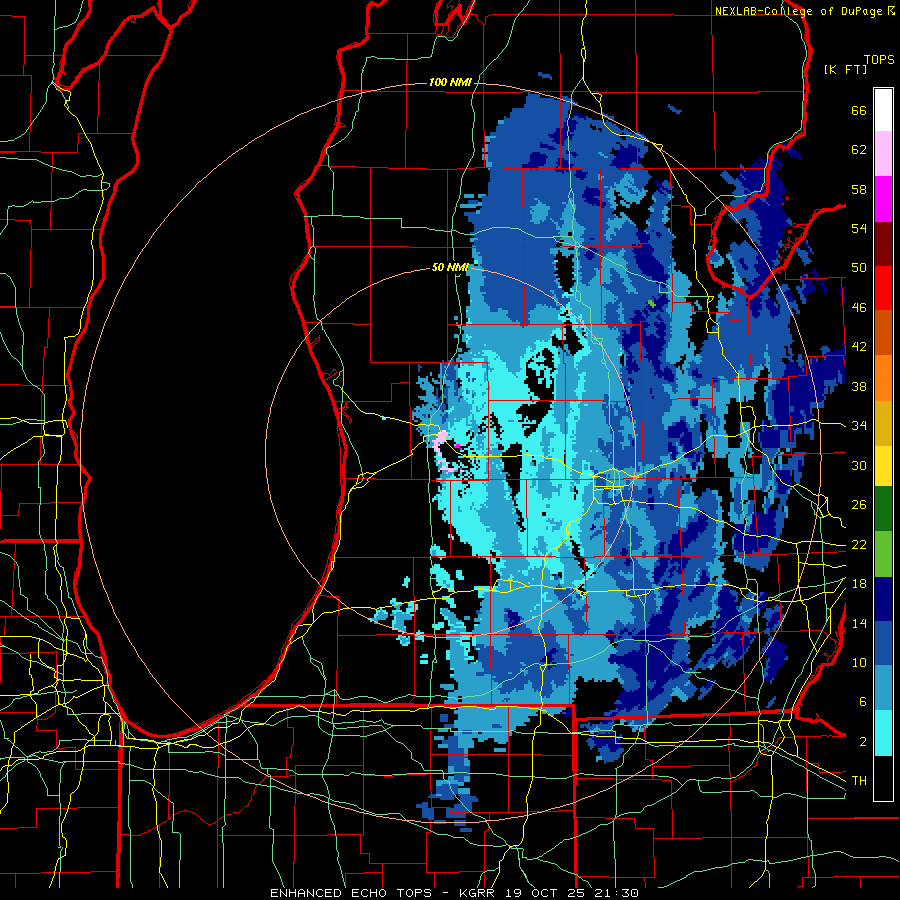The image size is (900, 900).
Task: Click the NEXLAB-College of DuPage text
Action: [x=798, y=11]
